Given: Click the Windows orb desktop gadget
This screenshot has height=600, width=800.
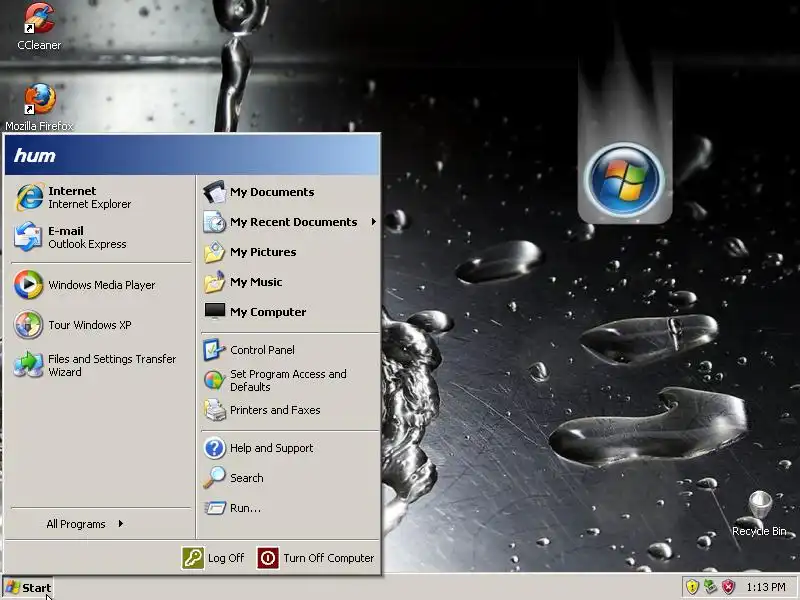Looking at the screenshot, I should pyautogui.click(x=624, y=179).
